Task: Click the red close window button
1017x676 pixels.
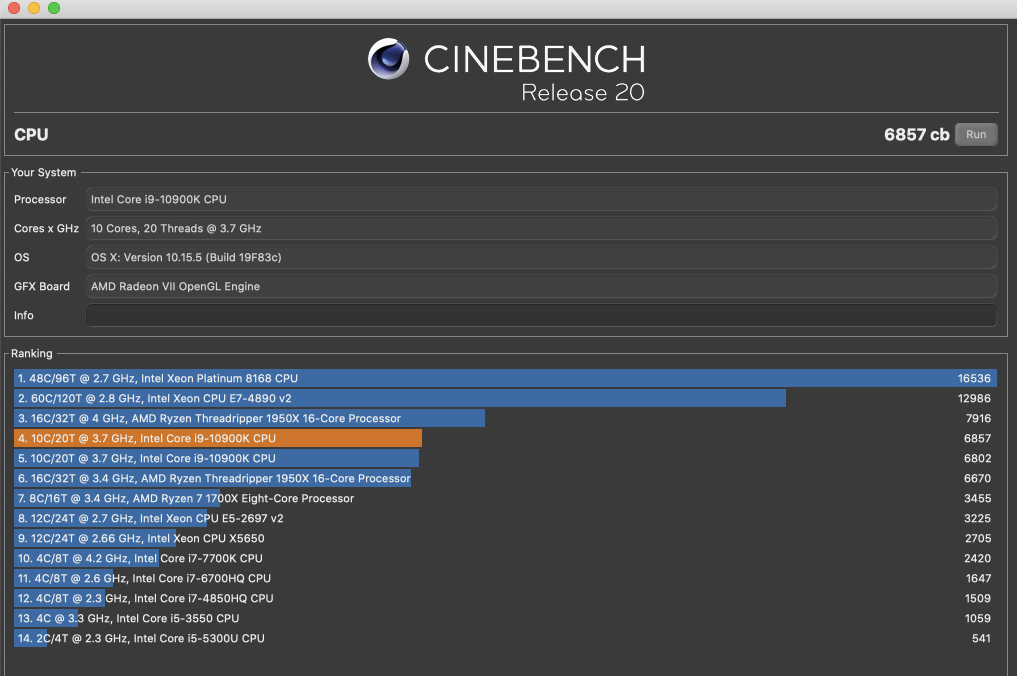Action: point(14,8)
